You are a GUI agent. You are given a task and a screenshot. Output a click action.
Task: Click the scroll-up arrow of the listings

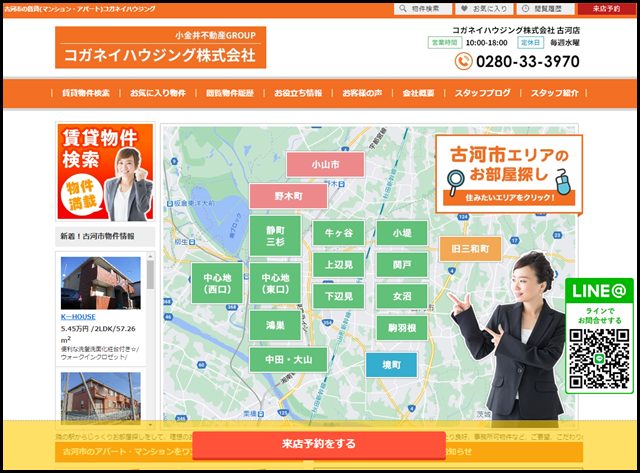coord(150,256)
